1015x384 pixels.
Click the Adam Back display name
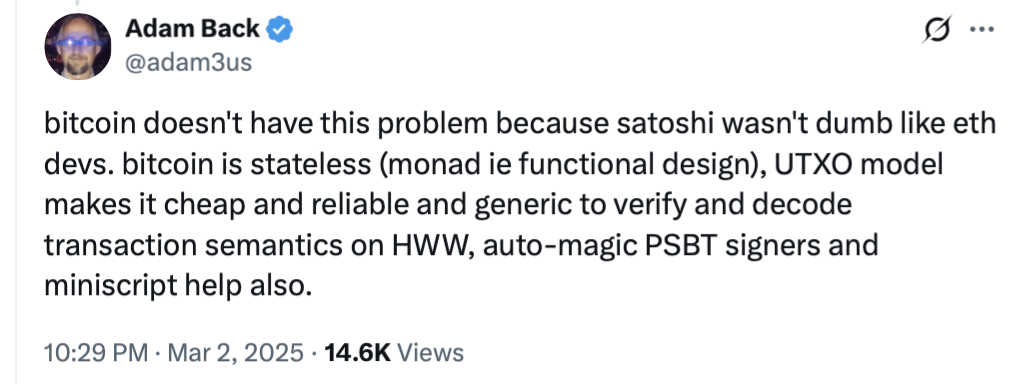(x=192, y=28)
